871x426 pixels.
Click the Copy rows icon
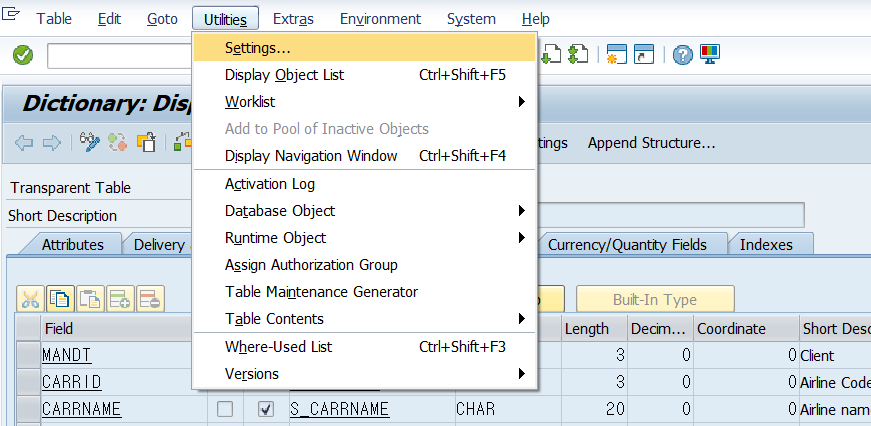[60, 298]
